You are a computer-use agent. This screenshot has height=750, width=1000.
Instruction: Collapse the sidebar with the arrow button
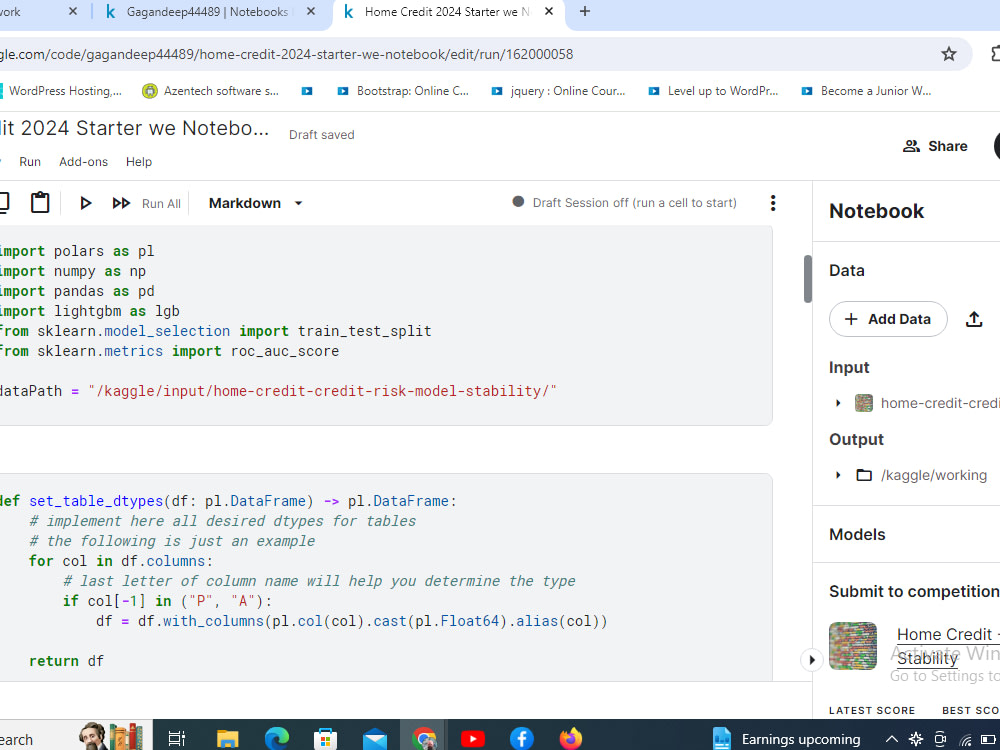[811, 659]
